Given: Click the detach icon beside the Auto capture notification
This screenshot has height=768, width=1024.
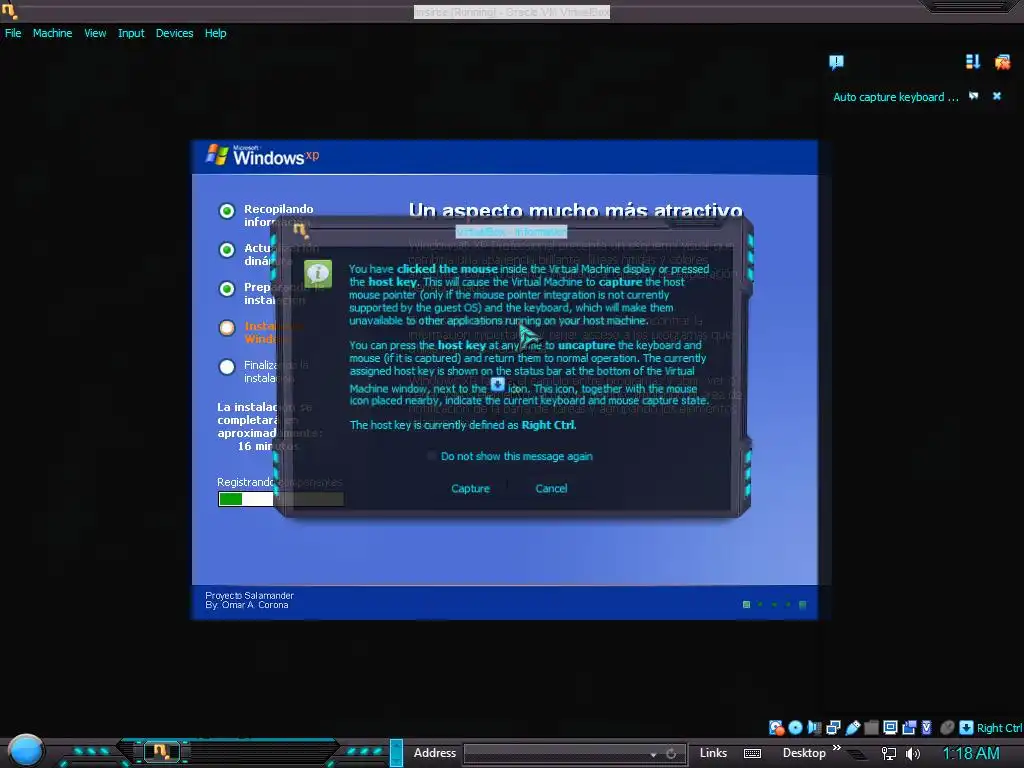Looking at the screenshot, I should (x=974, y=96).
